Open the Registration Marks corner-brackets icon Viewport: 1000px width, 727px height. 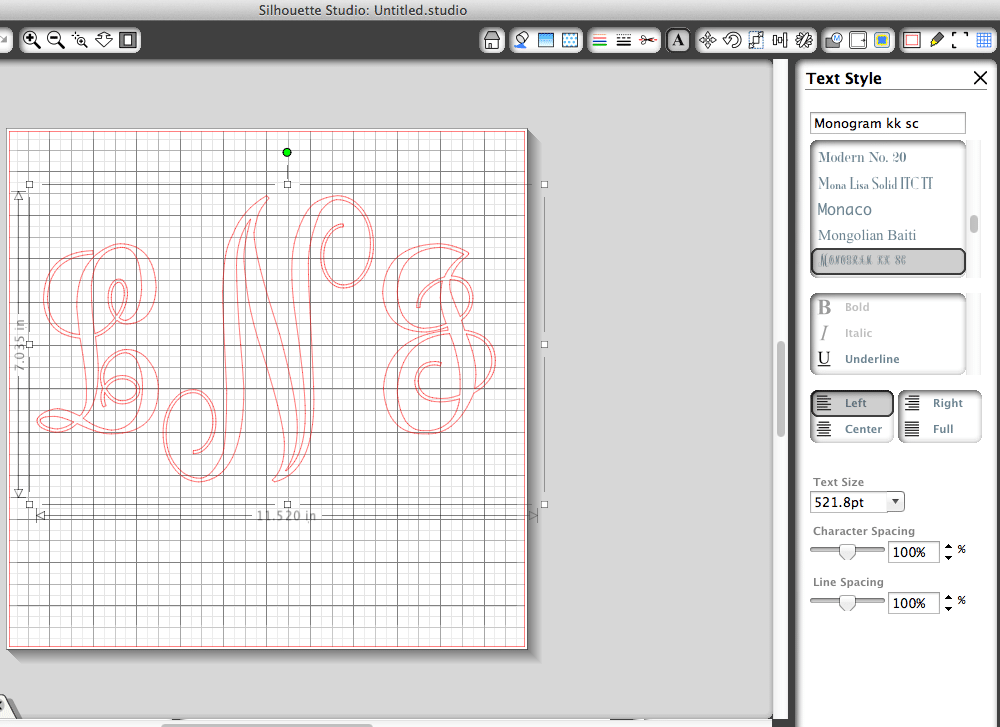coord(960,41)
